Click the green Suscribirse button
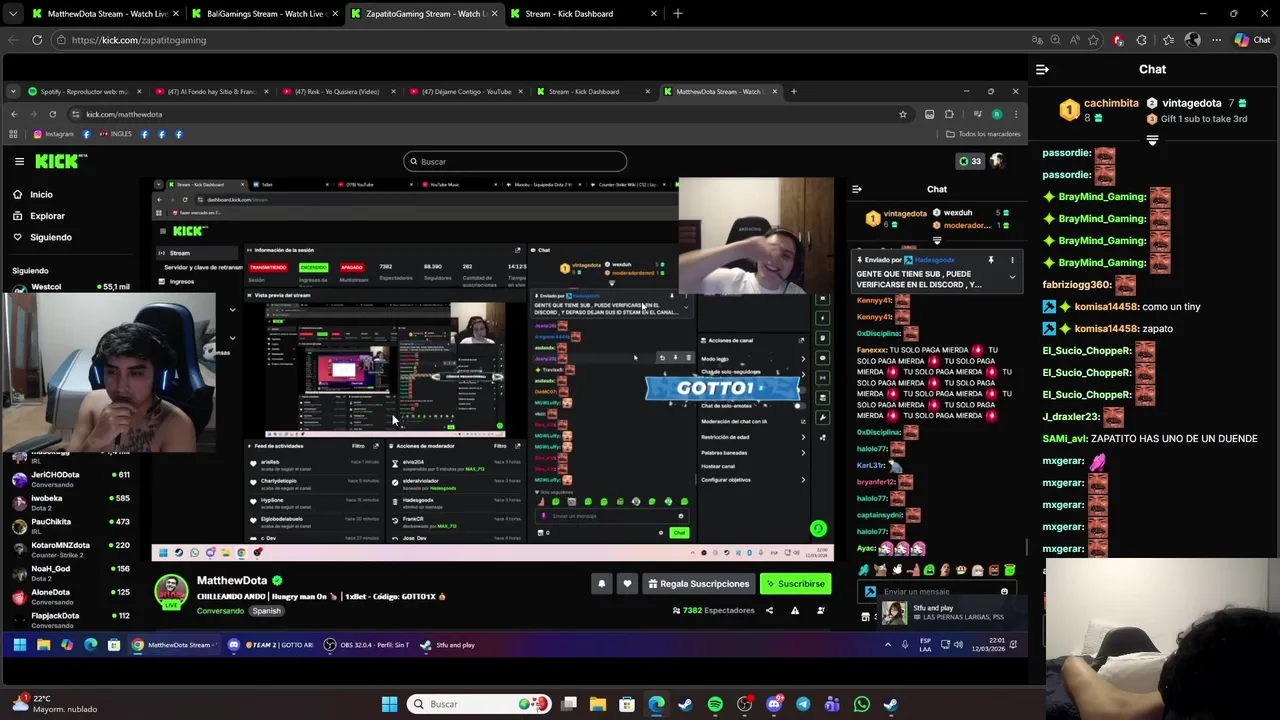 (795, 584)
